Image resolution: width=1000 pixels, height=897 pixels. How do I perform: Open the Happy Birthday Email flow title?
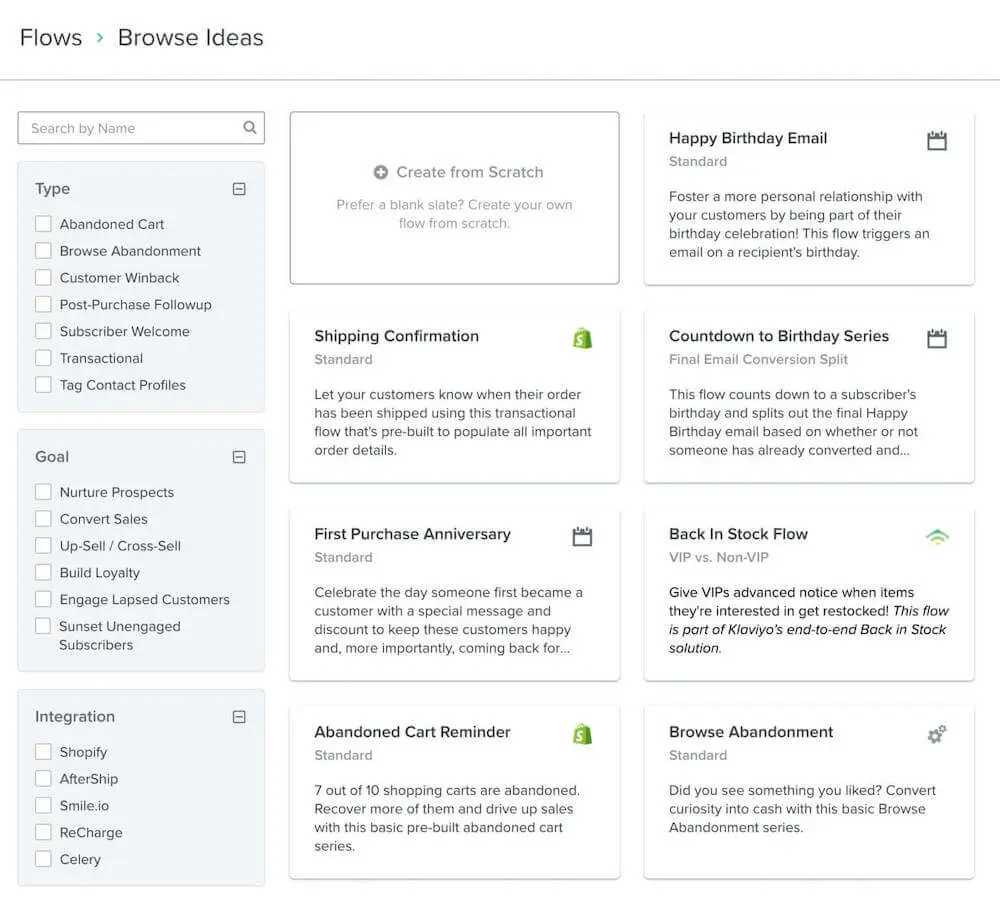click(748, 138)
